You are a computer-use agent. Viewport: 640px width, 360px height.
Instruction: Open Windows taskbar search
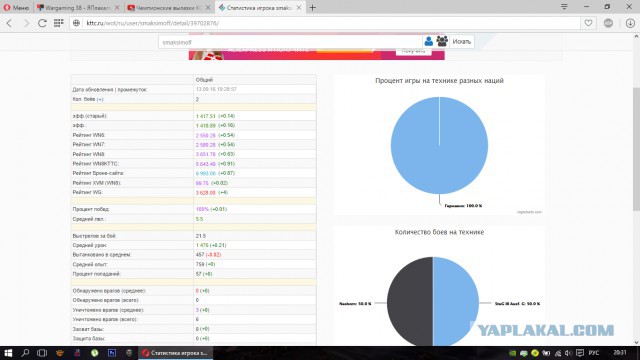(25, 353)
